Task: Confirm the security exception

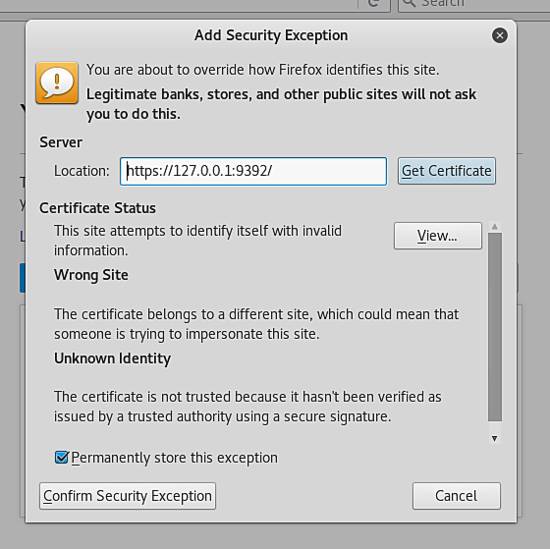Action: coord(127,496)
